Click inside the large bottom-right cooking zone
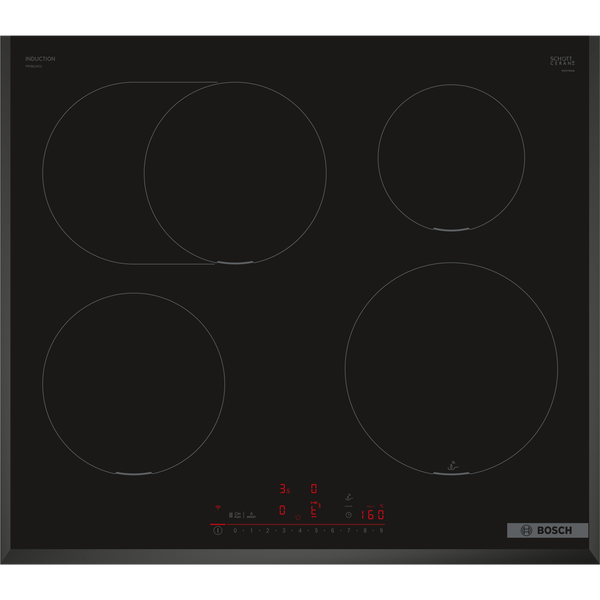600x600 pixels. point(451,368)
